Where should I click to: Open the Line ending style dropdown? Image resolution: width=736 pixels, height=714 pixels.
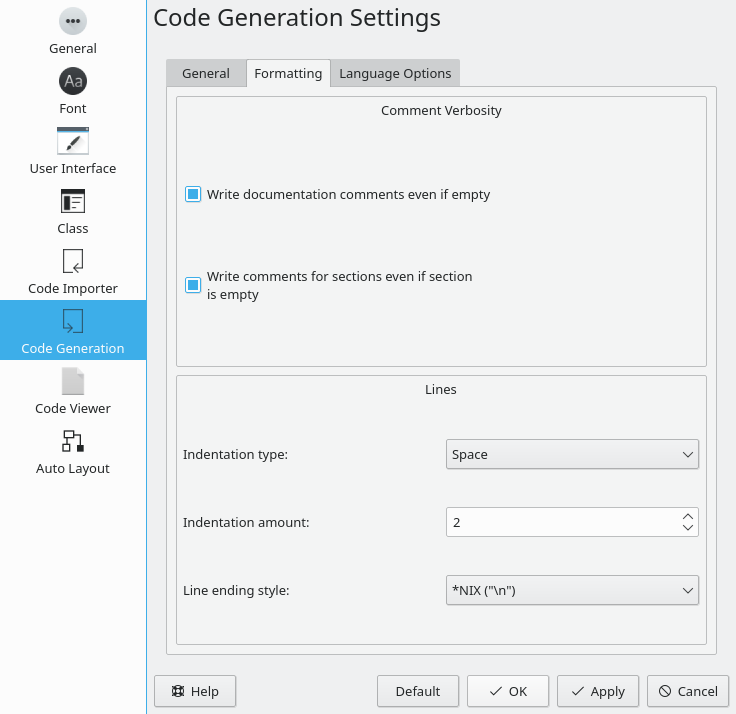pyautogui.click(x=572, y=590)
